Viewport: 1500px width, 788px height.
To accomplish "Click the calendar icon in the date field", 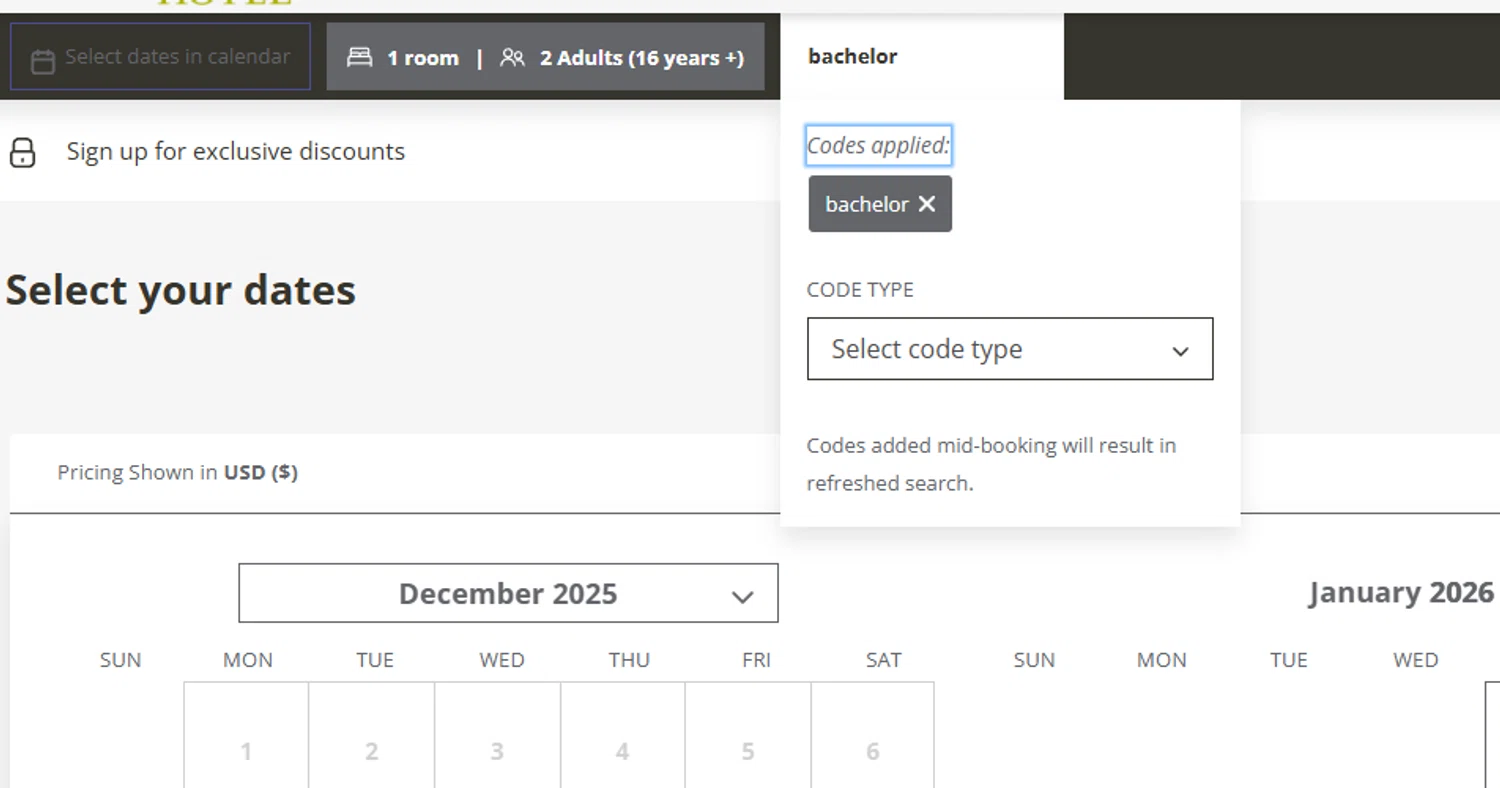I will click(42, 62).
